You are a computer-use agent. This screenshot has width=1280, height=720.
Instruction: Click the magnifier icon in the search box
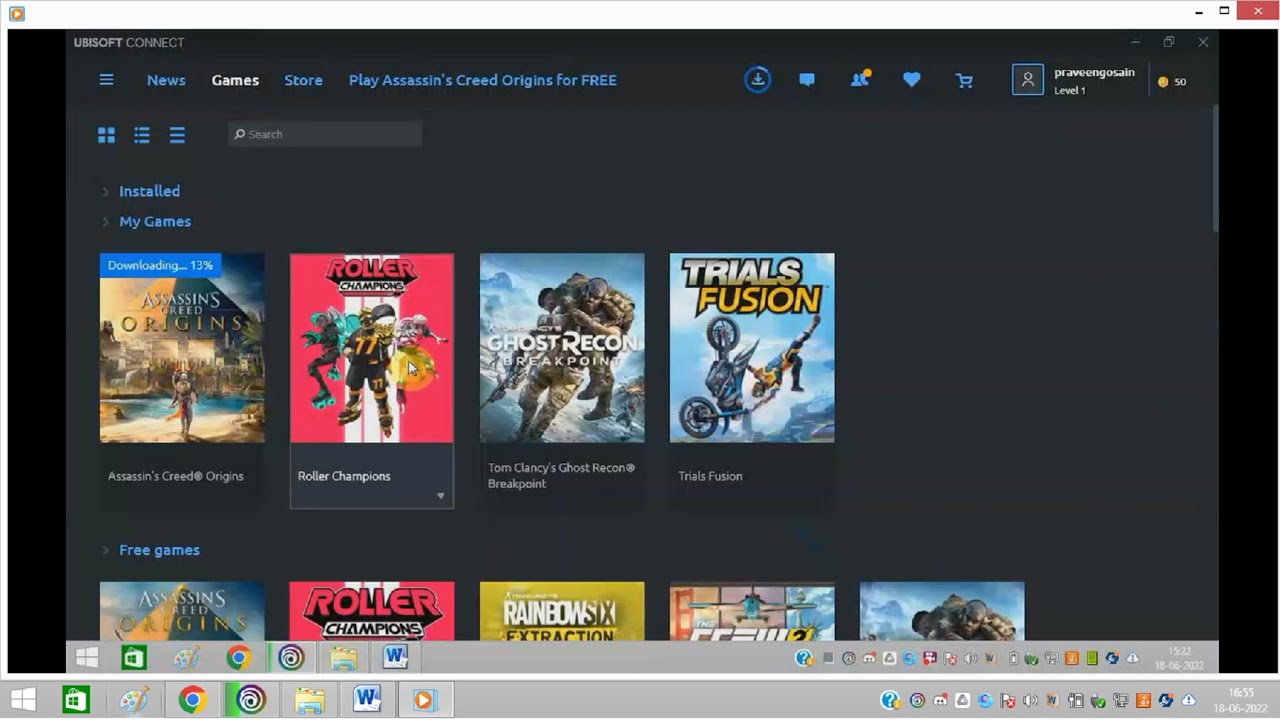click(240, 134)
